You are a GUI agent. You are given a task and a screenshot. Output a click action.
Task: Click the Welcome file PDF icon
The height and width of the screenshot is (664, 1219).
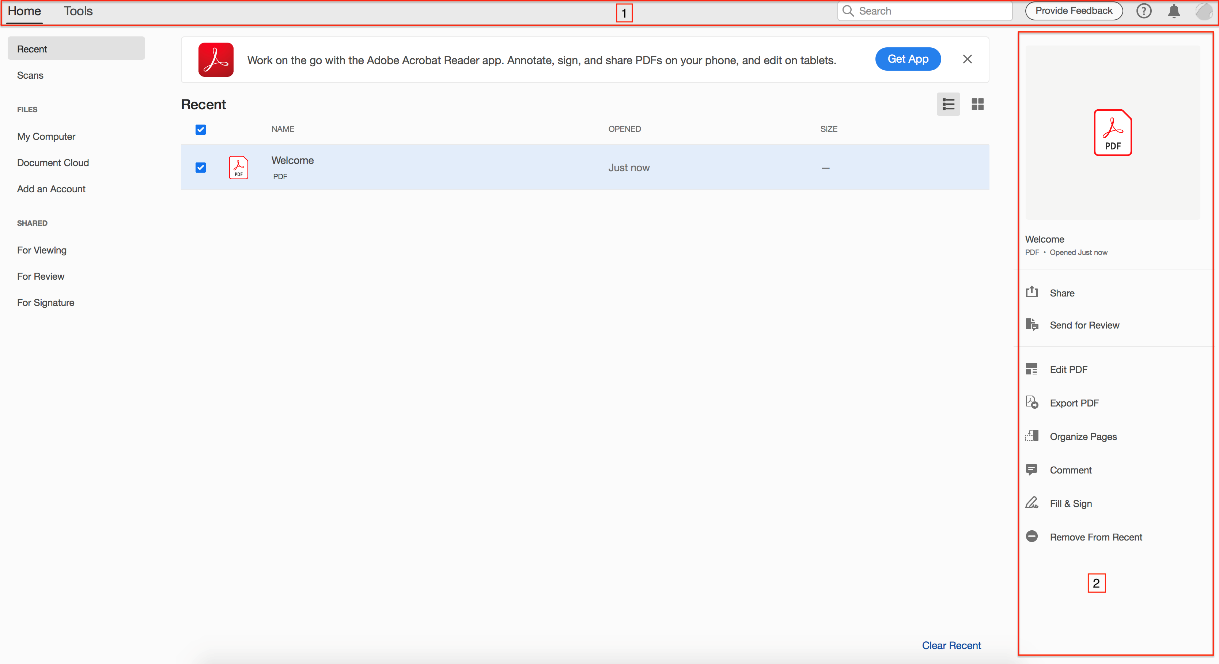(x=238, y=167)
